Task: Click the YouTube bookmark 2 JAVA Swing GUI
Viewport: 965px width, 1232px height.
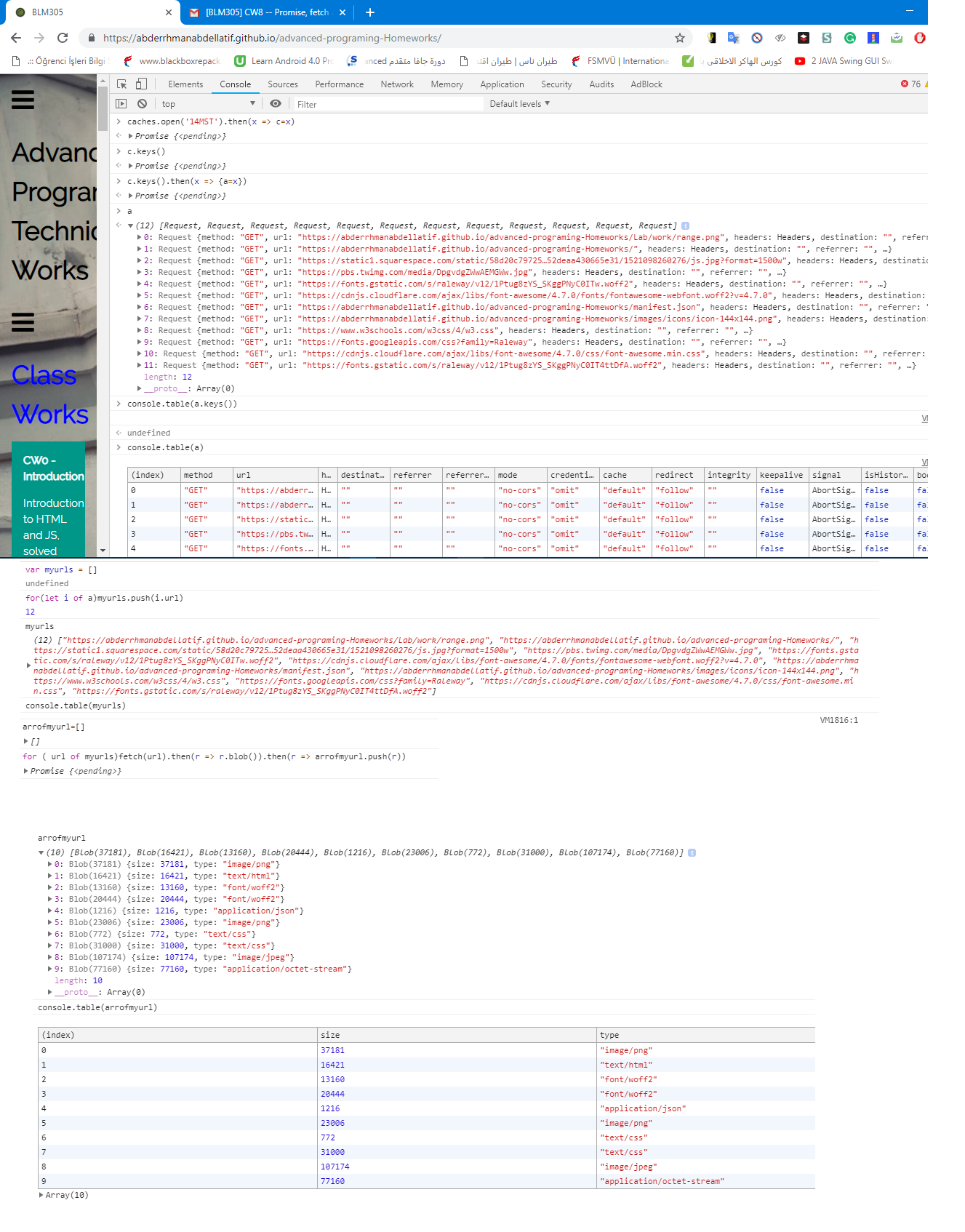Action: (x=844, y=61)
